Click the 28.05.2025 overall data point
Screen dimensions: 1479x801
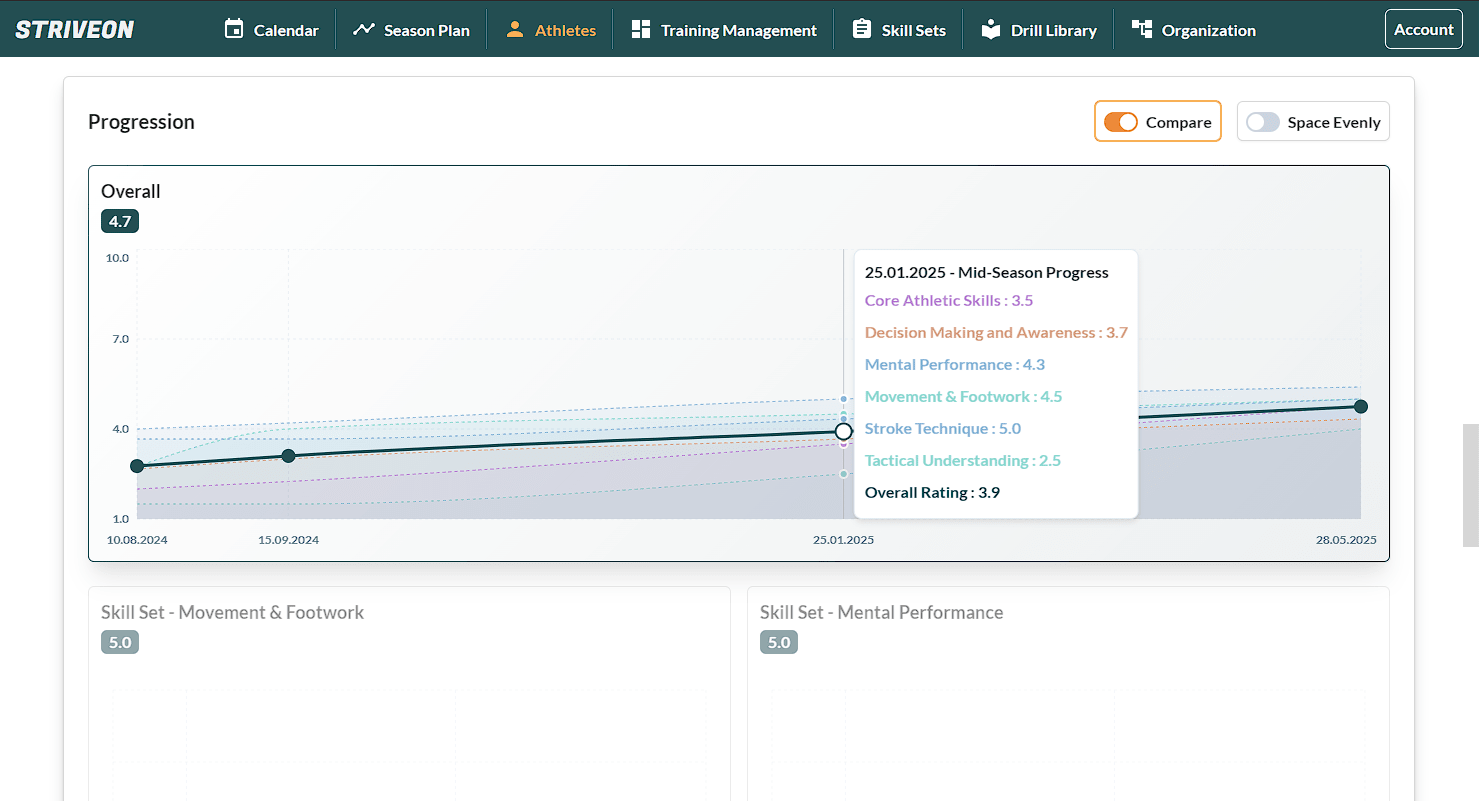tap(1361, 406)
